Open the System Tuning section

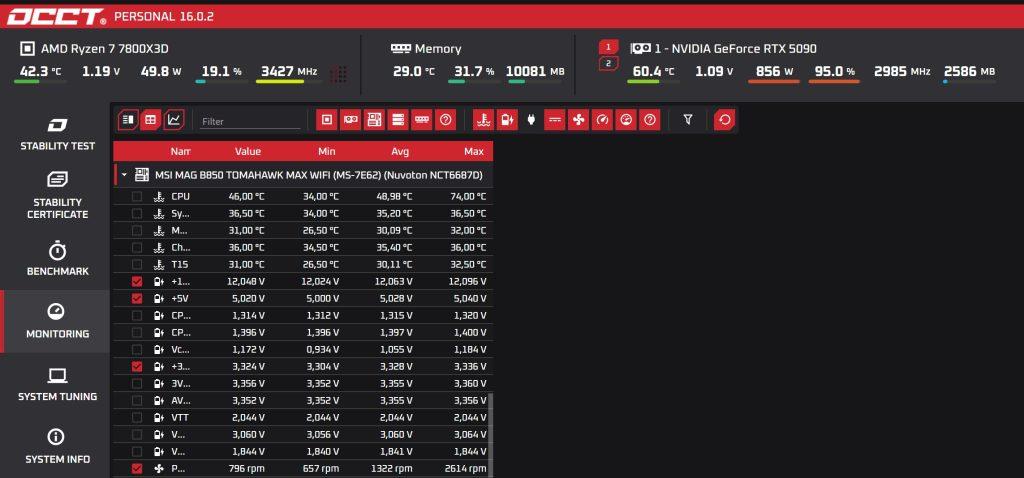57,385
